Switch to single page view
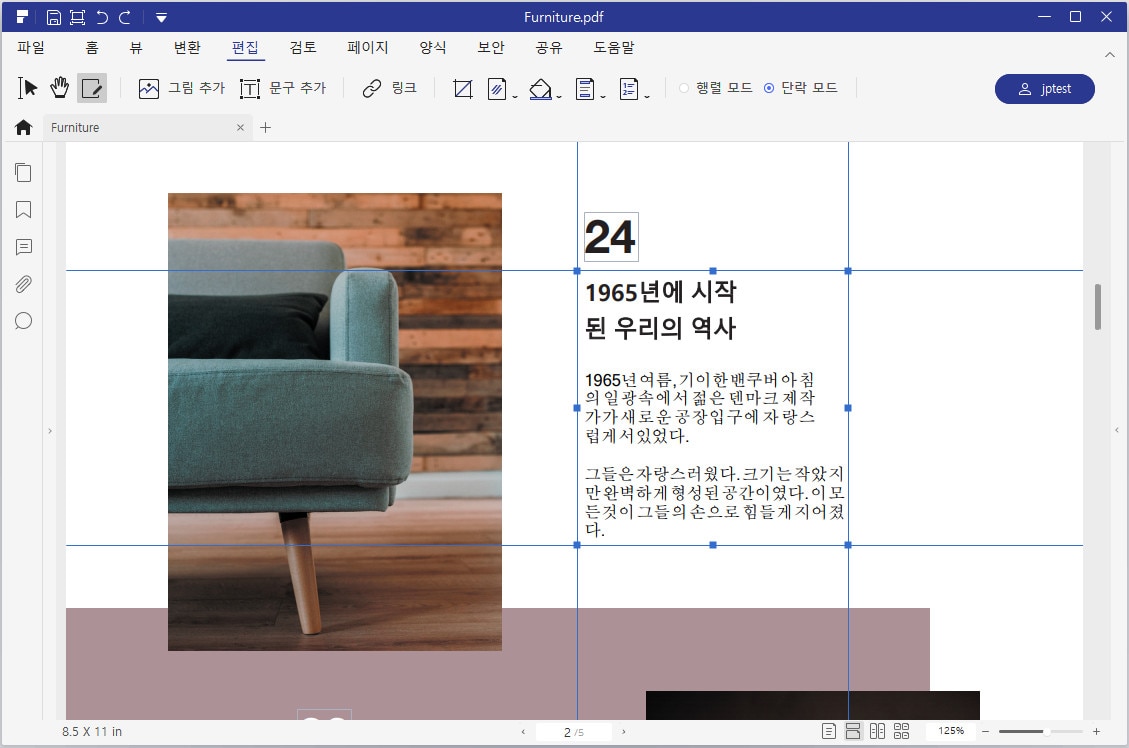Image resolution: width=1129 pixels, height=748 pixels. (x=829, y=731)
